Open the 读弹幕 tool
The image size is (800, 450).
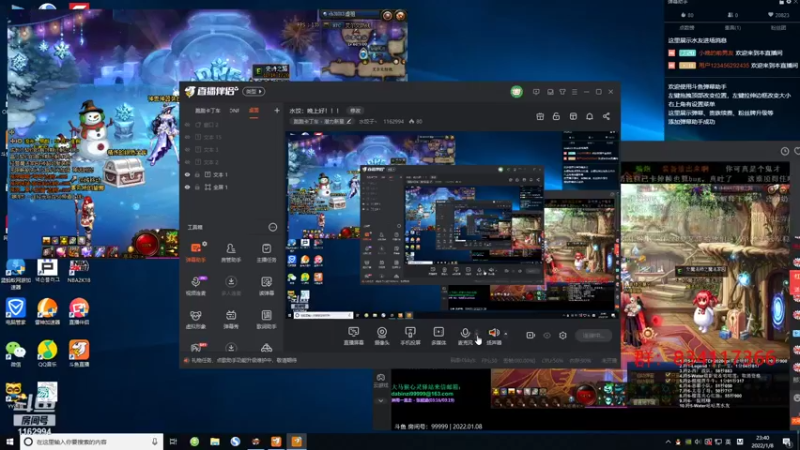266,285
